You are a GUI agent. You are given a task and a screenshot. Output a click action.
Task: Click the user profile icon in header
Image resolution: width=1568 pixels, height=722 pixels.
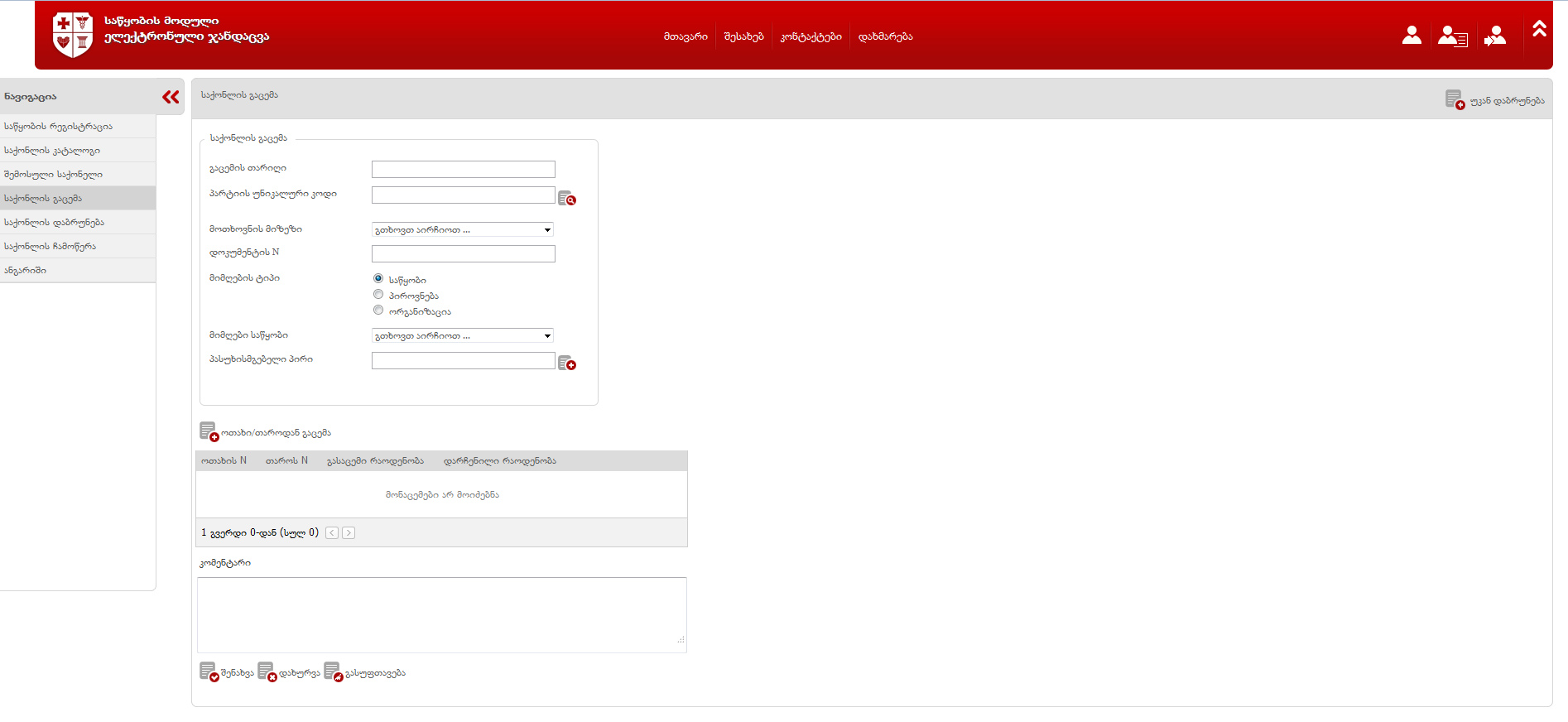(x=1412, y=36)
